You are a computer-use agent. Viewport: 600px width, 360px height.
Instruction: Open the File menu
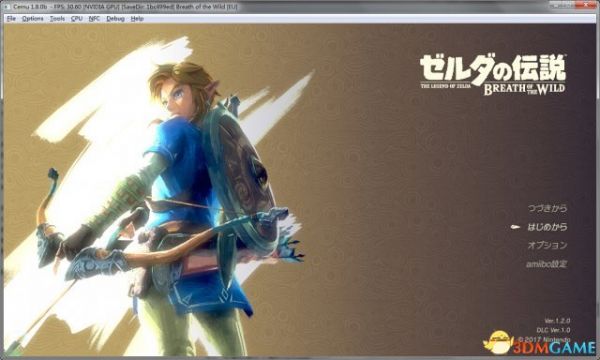pos(11,18)
